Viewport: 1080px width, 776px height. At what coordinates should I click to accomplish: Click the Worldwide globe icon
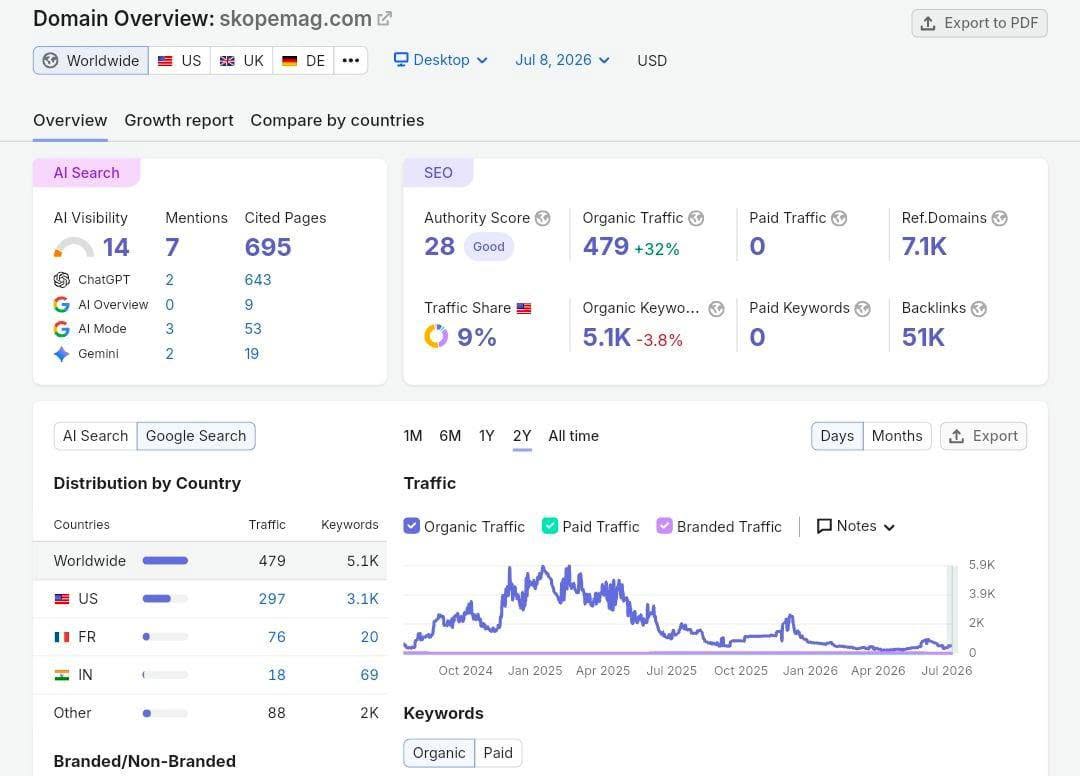[50, 61]
